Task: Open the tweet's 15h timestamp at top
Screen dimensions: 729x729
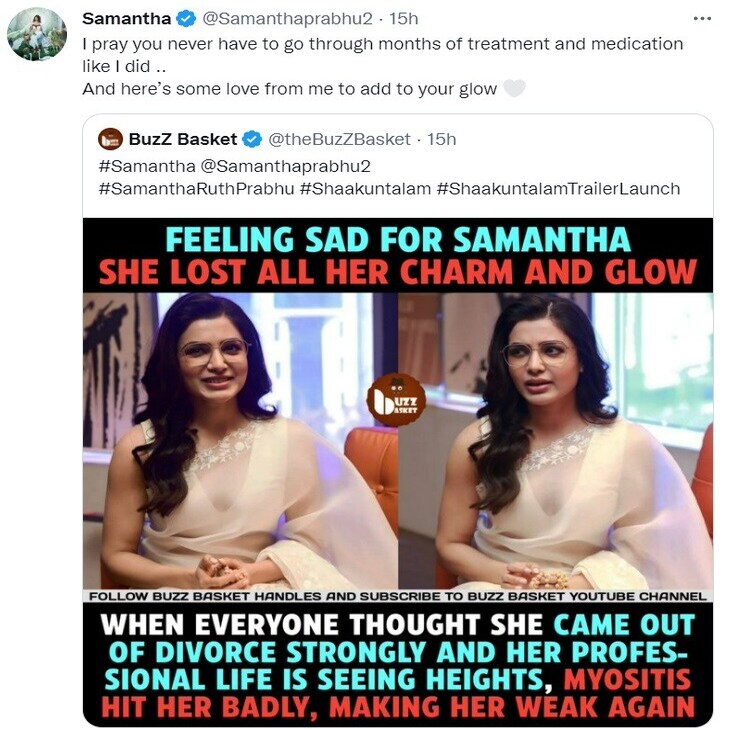Action: (404, 19)
